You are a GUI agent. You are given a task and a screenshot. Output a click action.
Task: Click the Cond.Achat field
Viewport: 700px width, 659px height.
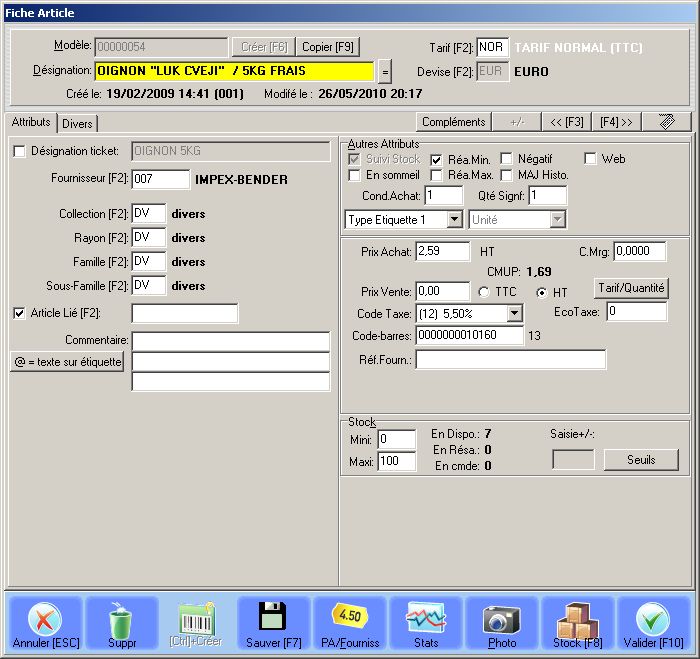[444, 196]
